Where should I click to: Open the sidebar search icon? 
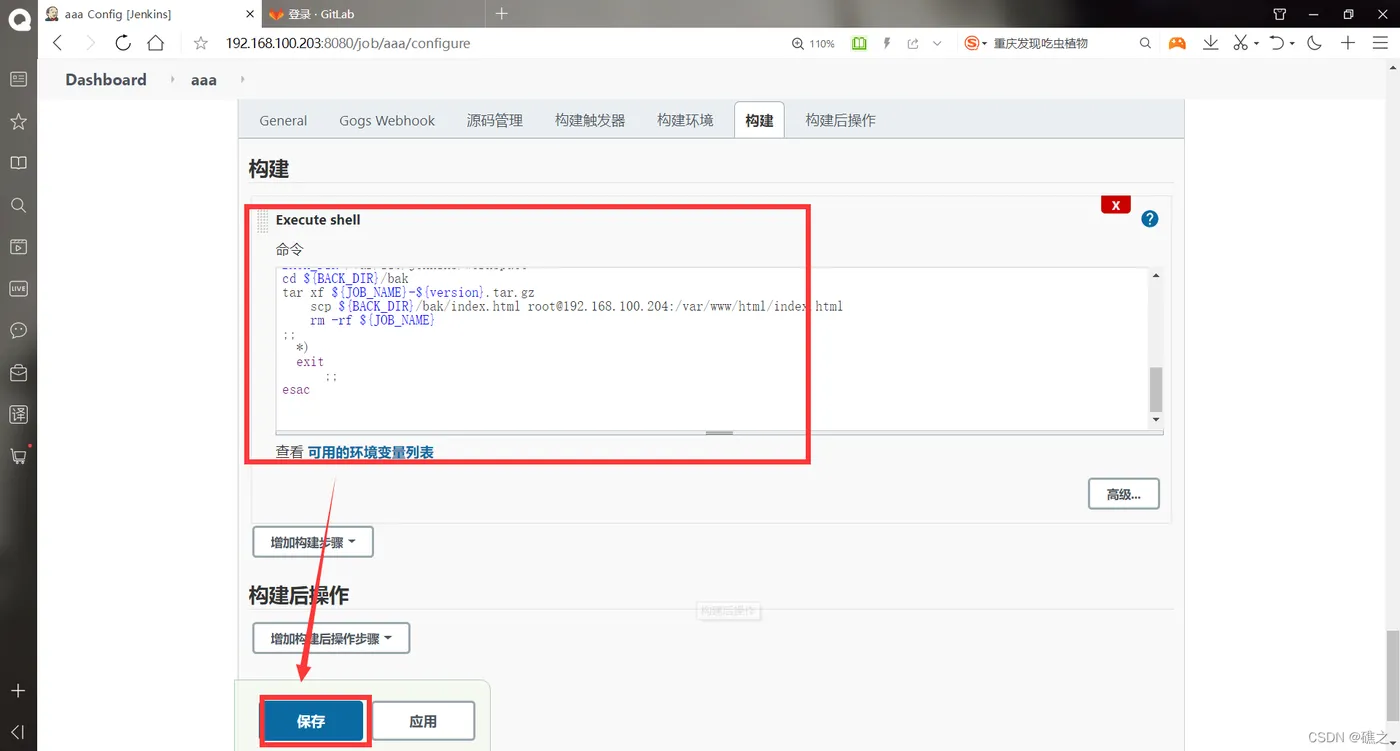(x=18, y=205)
